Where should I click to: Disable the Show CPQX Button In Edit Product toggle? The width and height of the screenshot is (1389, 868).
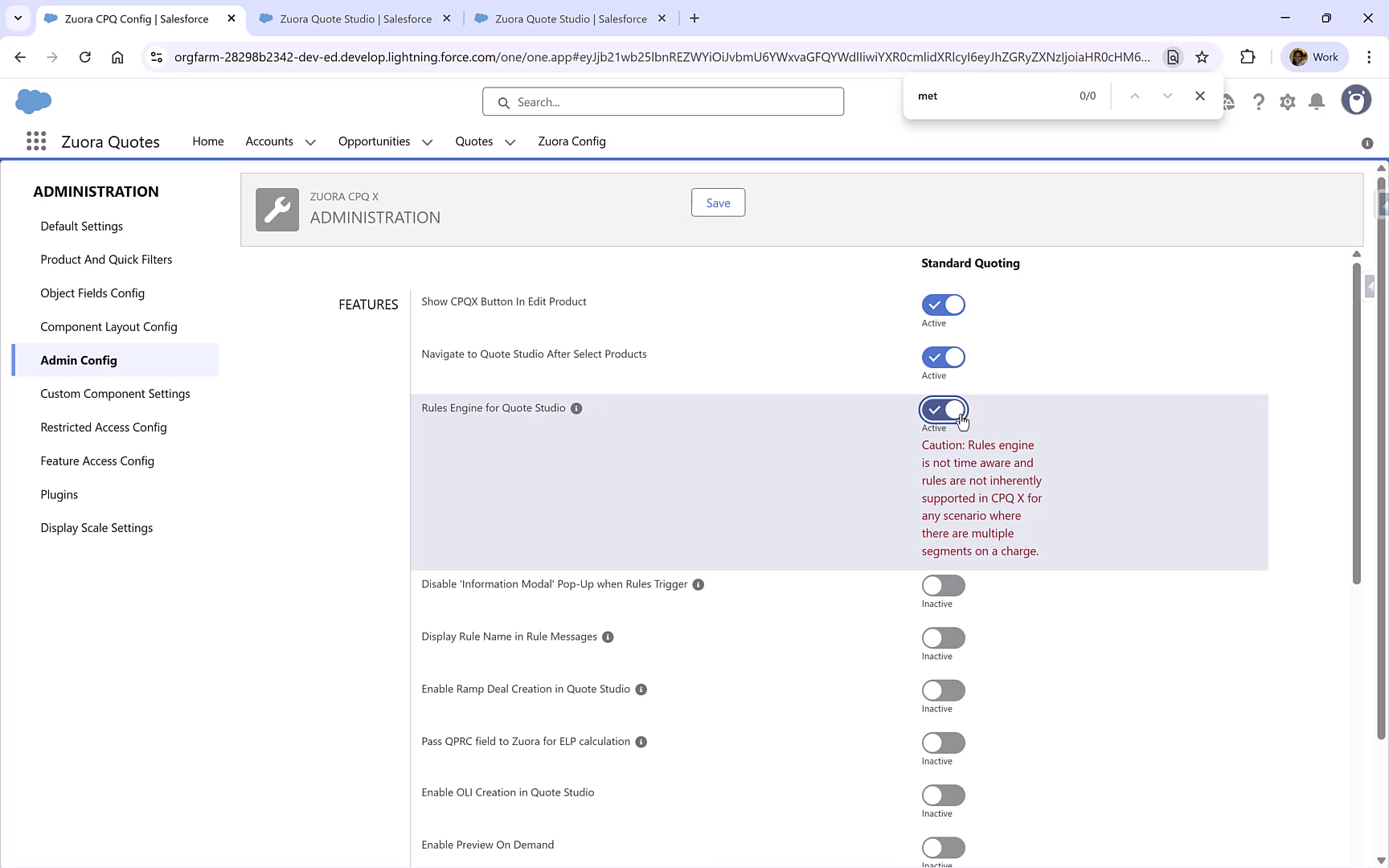943,305
